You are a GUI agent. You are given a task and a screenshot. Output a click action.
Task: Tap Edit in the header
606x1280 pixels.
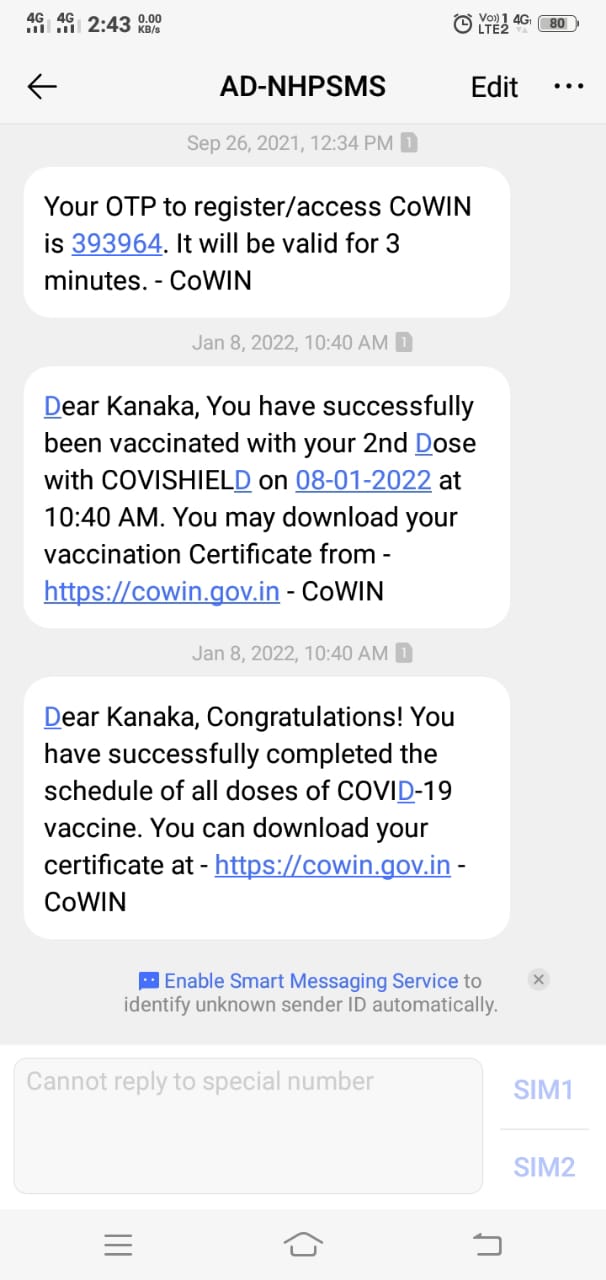click(494, 87)
